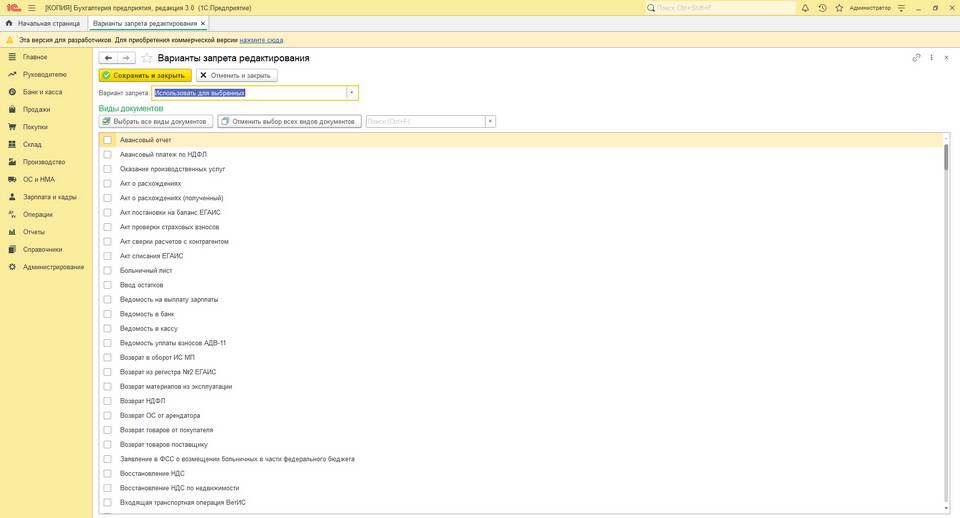Open favorites star in title bar
This screenshot has width=960, height=518.
[x=839, y=8]
